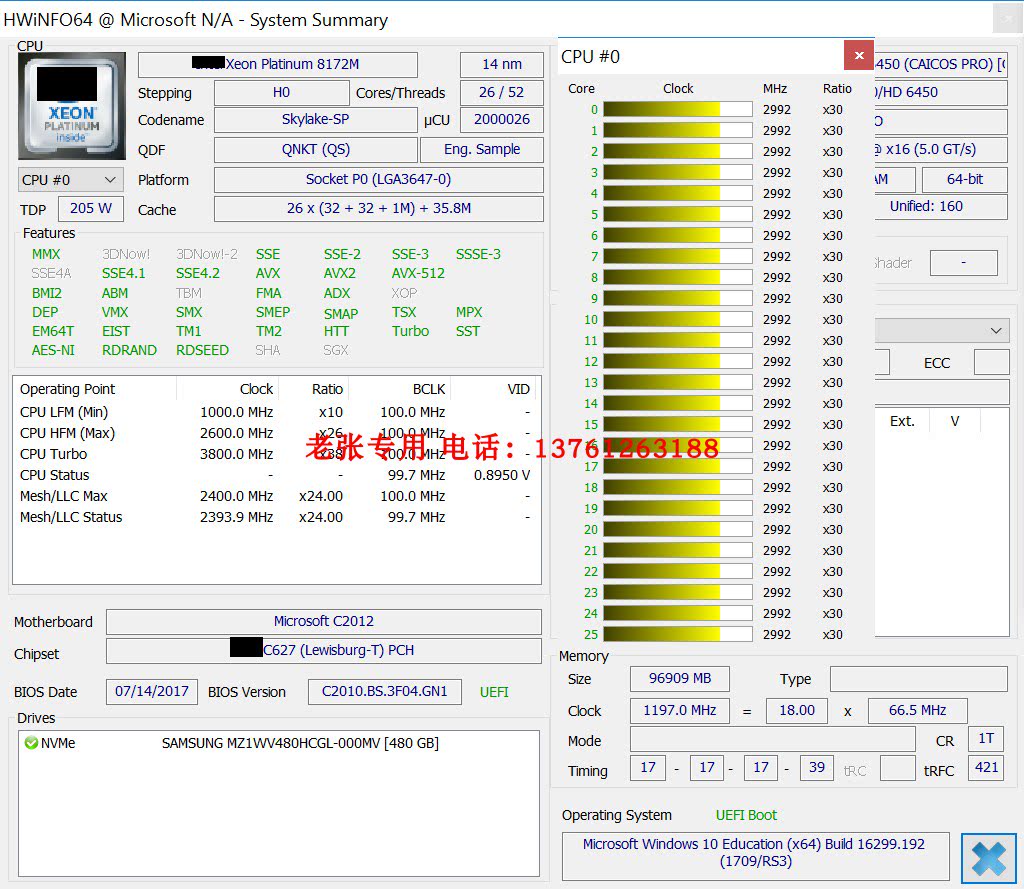
Task: Click the core 0 clock bar
Action: 678,110
